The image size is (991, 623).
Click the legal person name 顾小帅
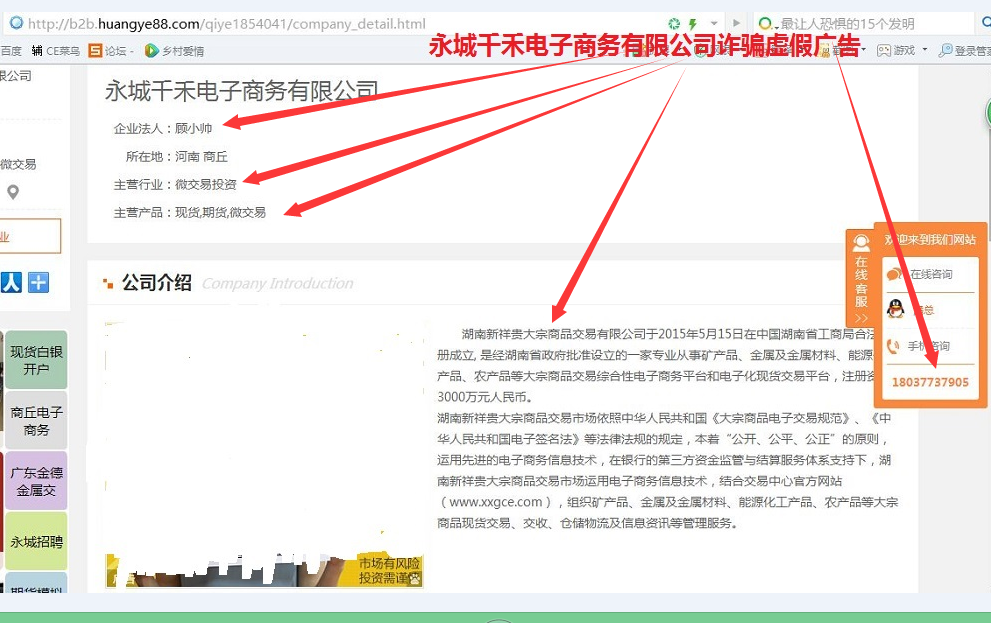click(193, 128)
